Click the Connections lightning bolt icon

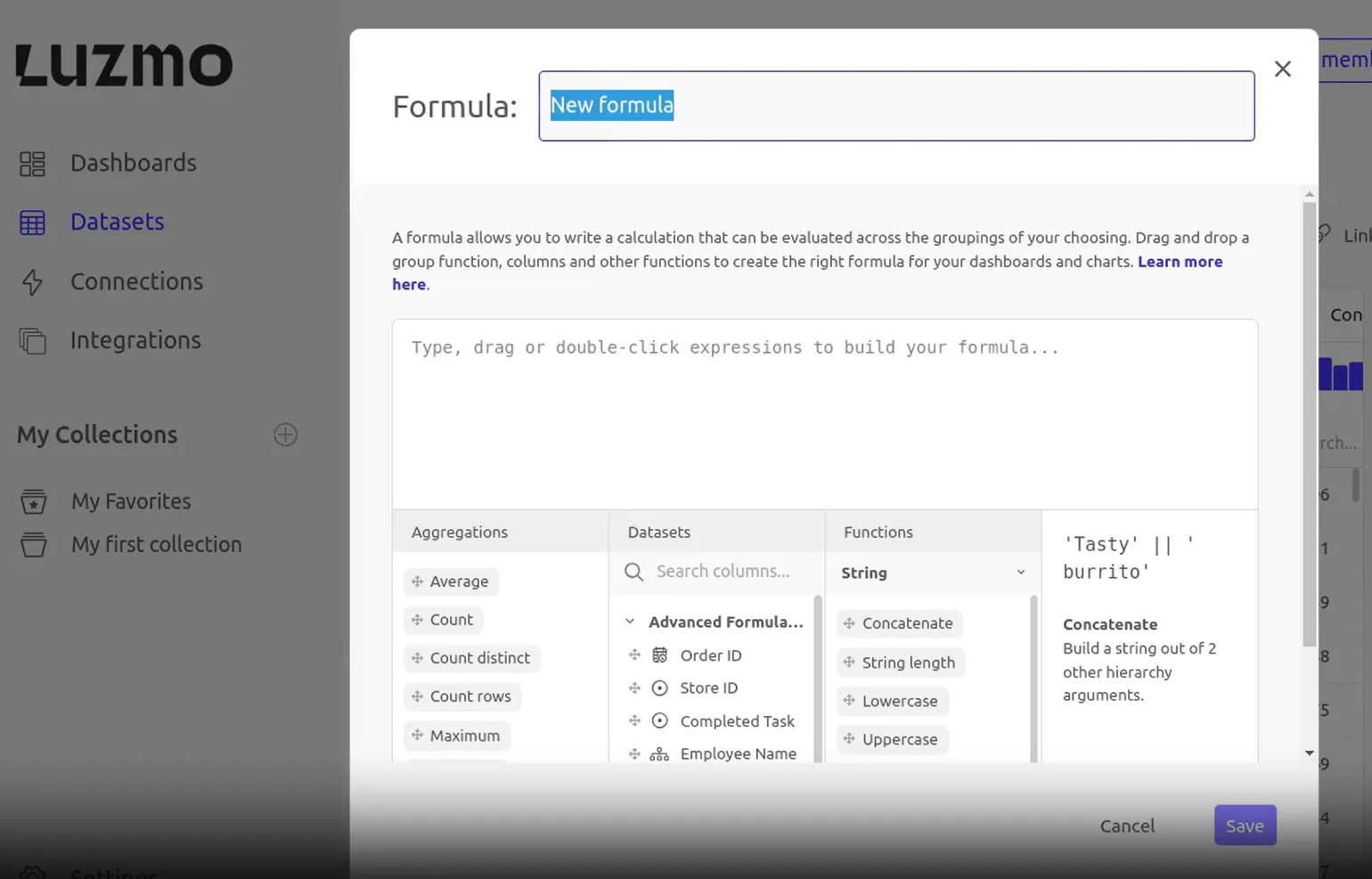[x=32, y=281]
